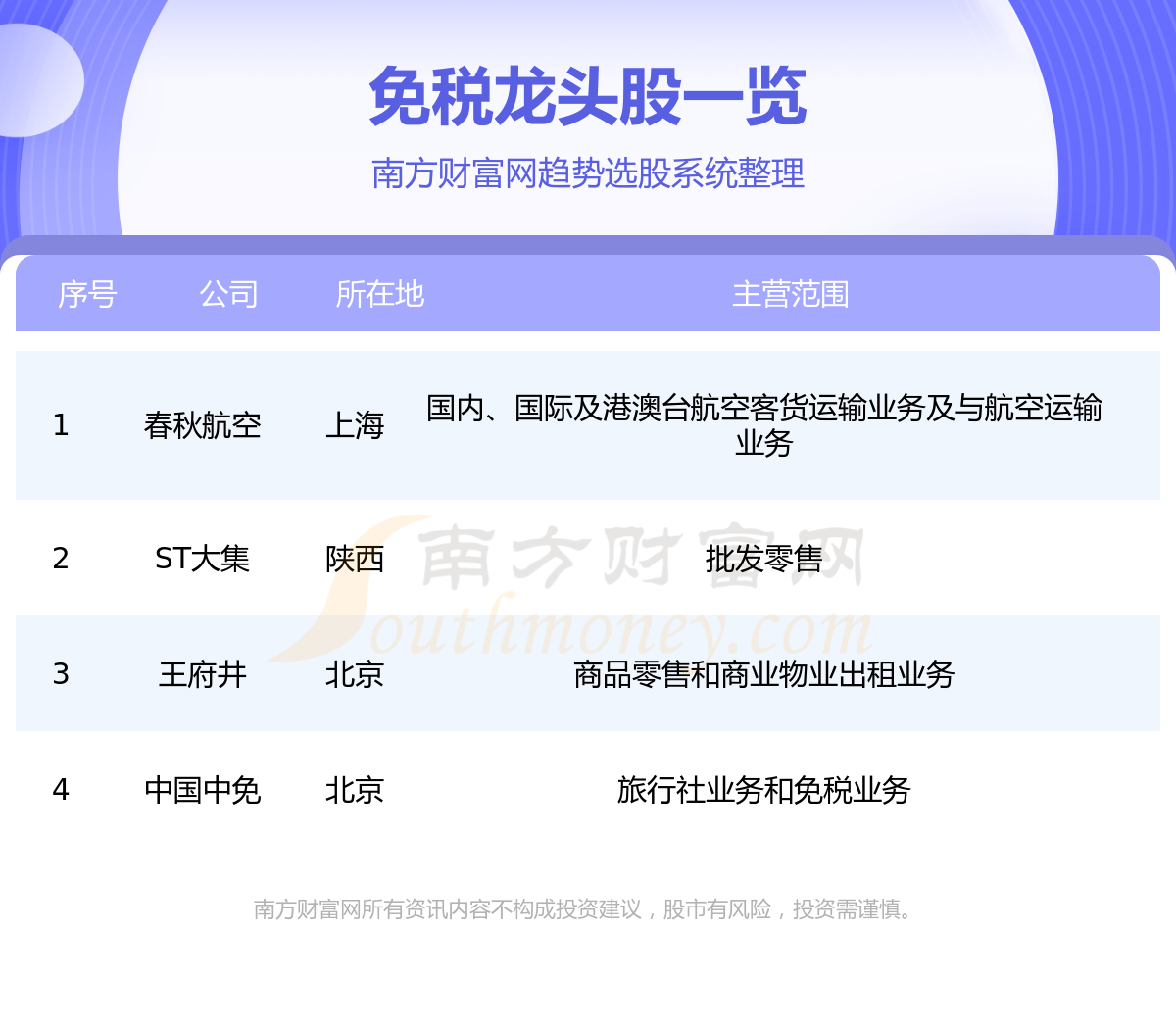Click subtitle 南方财富网趋势选股系统整理
Image resolution: width=1176 pixels, height=1029 pixels.
pos(588,173)
